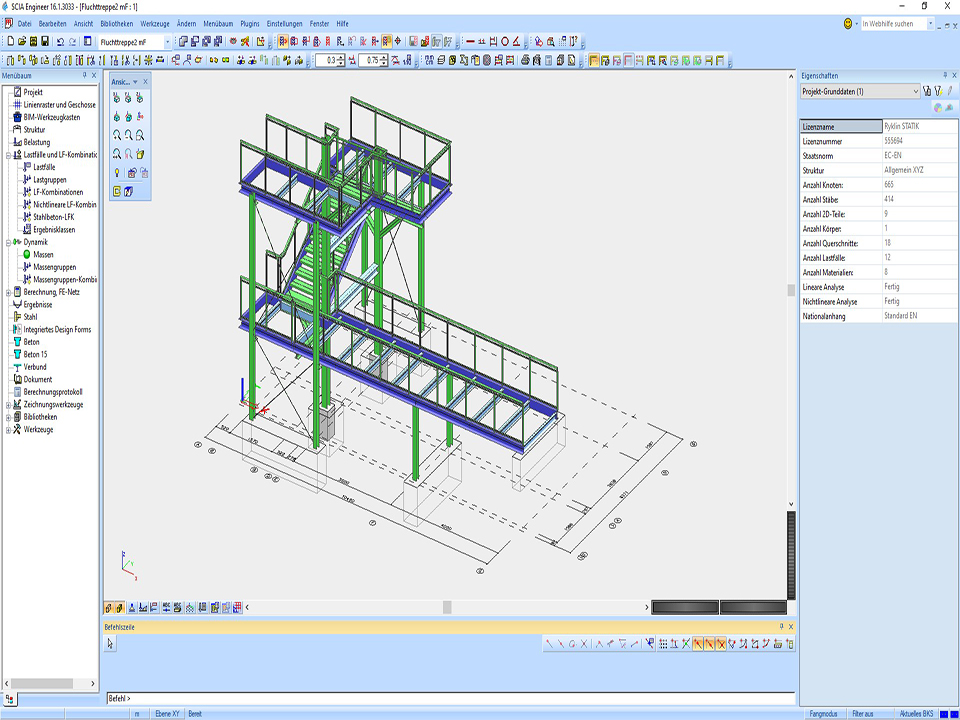The width and height of the screenshot is (960, 720).
Task: Click Berechnungsprotokoll in the tree
Action: coord(53,392)
